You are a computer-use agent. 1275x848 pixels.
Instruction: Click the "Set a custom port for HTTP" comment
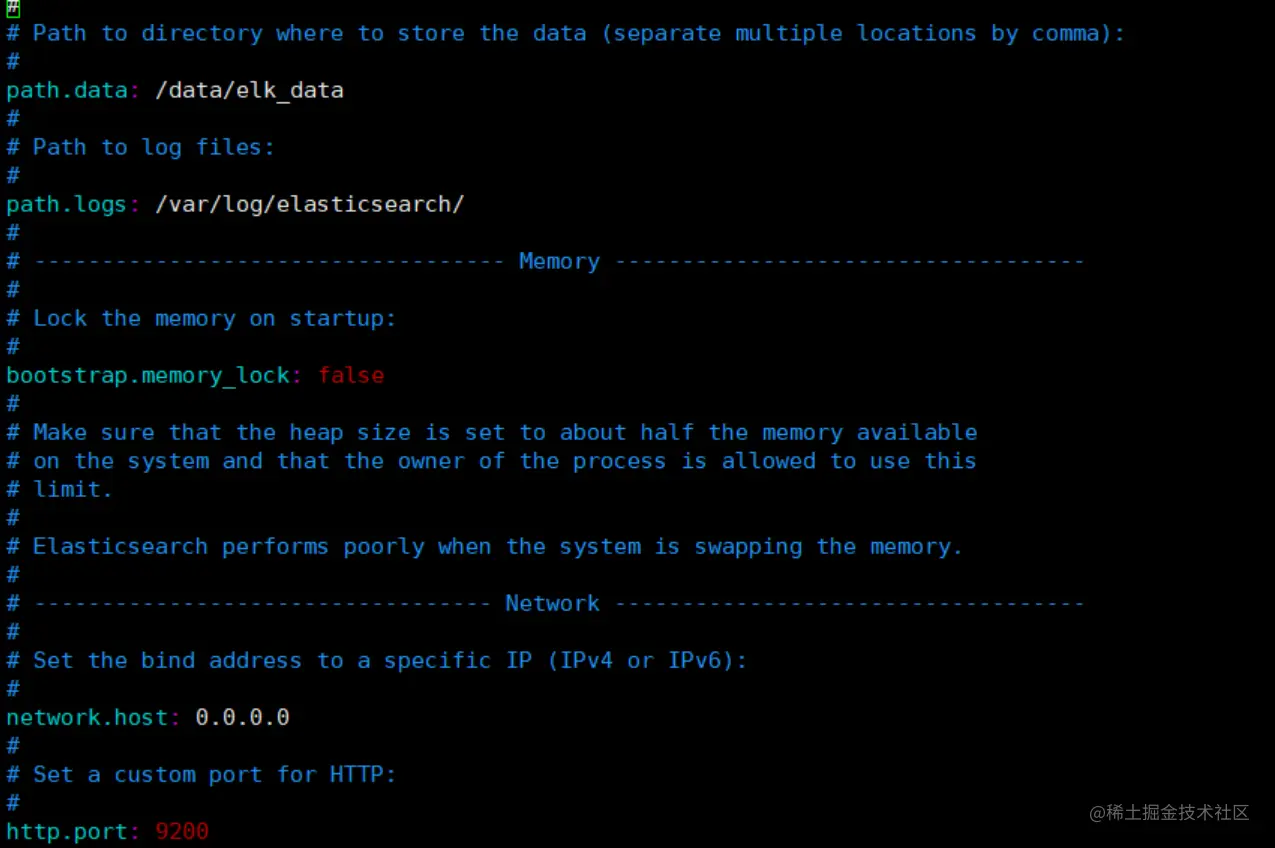click(x=214, y=775)
